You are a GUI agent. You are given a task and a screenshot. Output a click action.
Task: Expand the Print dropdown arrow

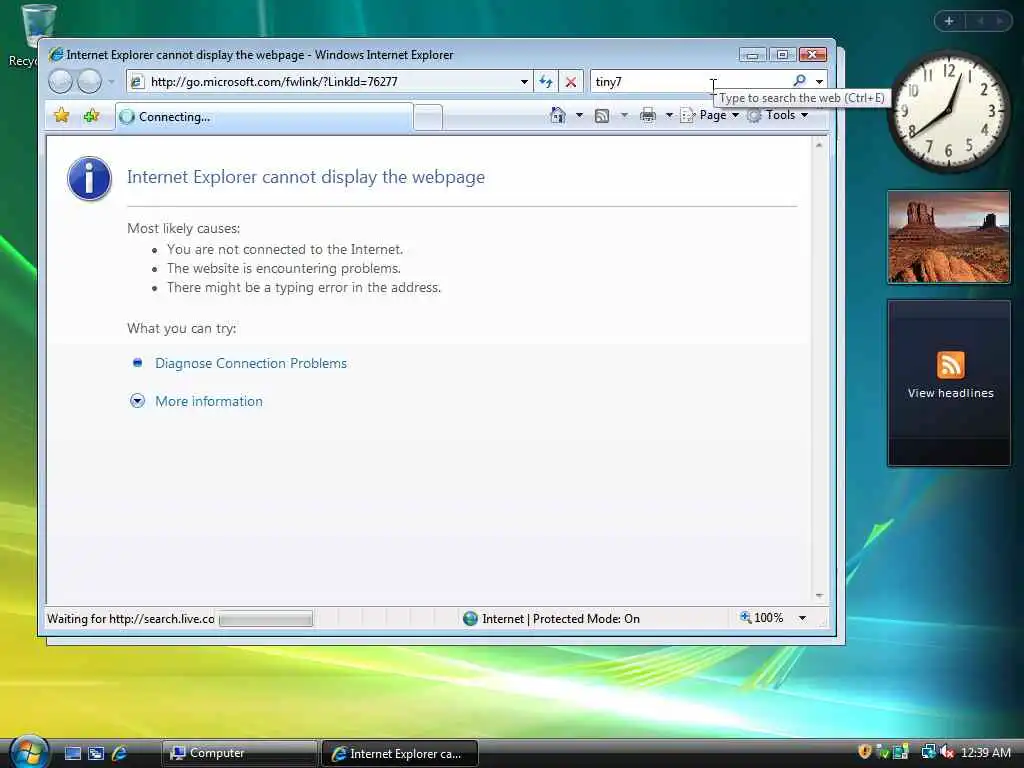[669, 116]
